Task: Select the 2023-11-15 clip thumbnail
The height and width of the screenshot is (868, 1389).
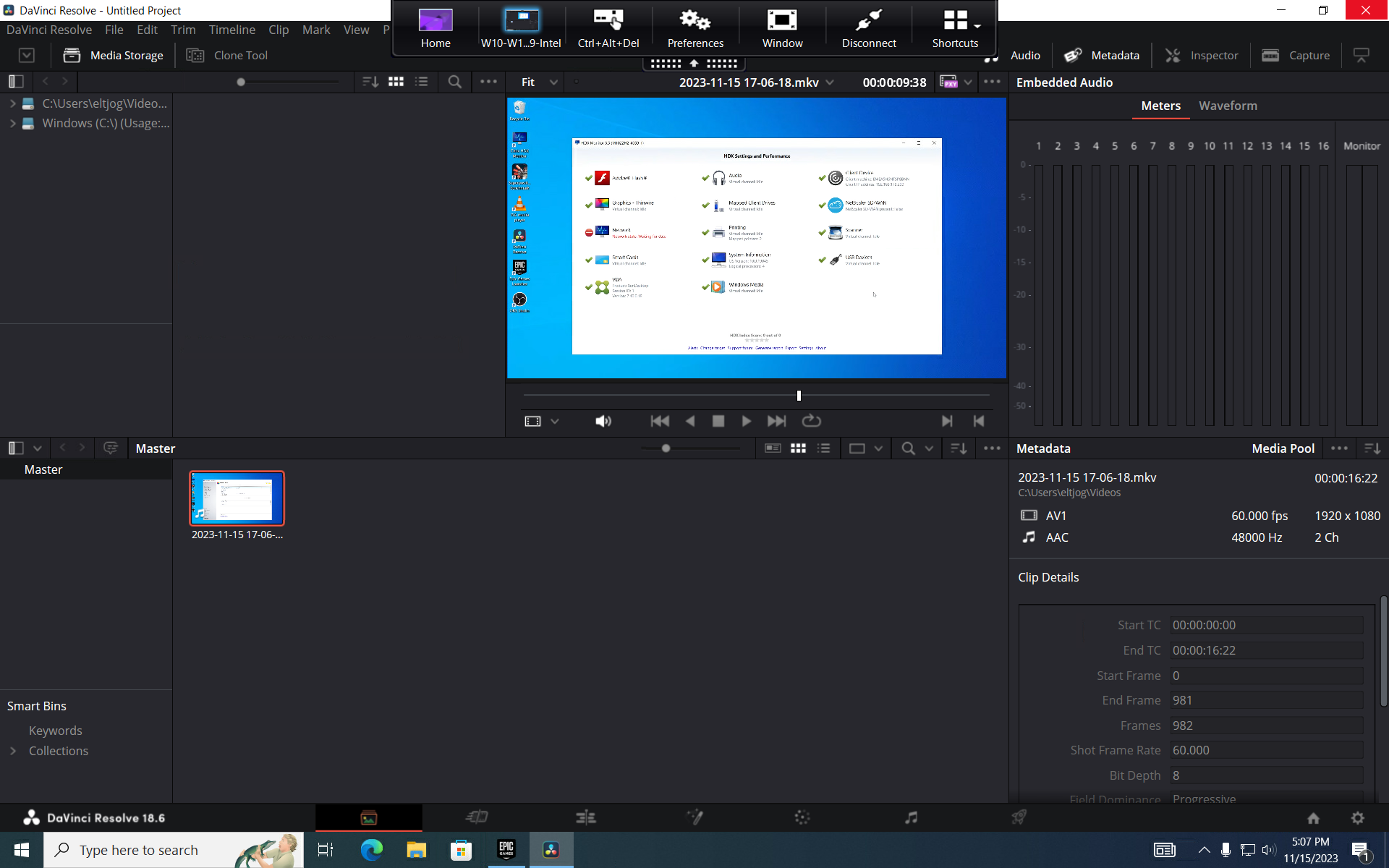Action: tap(237, 498)
